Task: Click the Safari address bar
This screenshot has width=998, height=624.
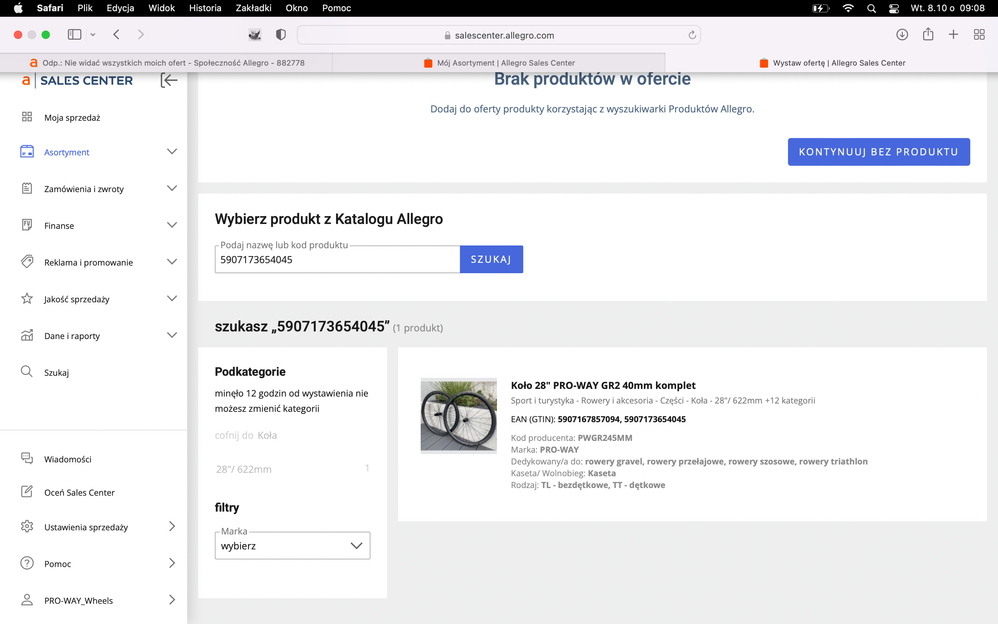Action: click(x=499, y=35)
